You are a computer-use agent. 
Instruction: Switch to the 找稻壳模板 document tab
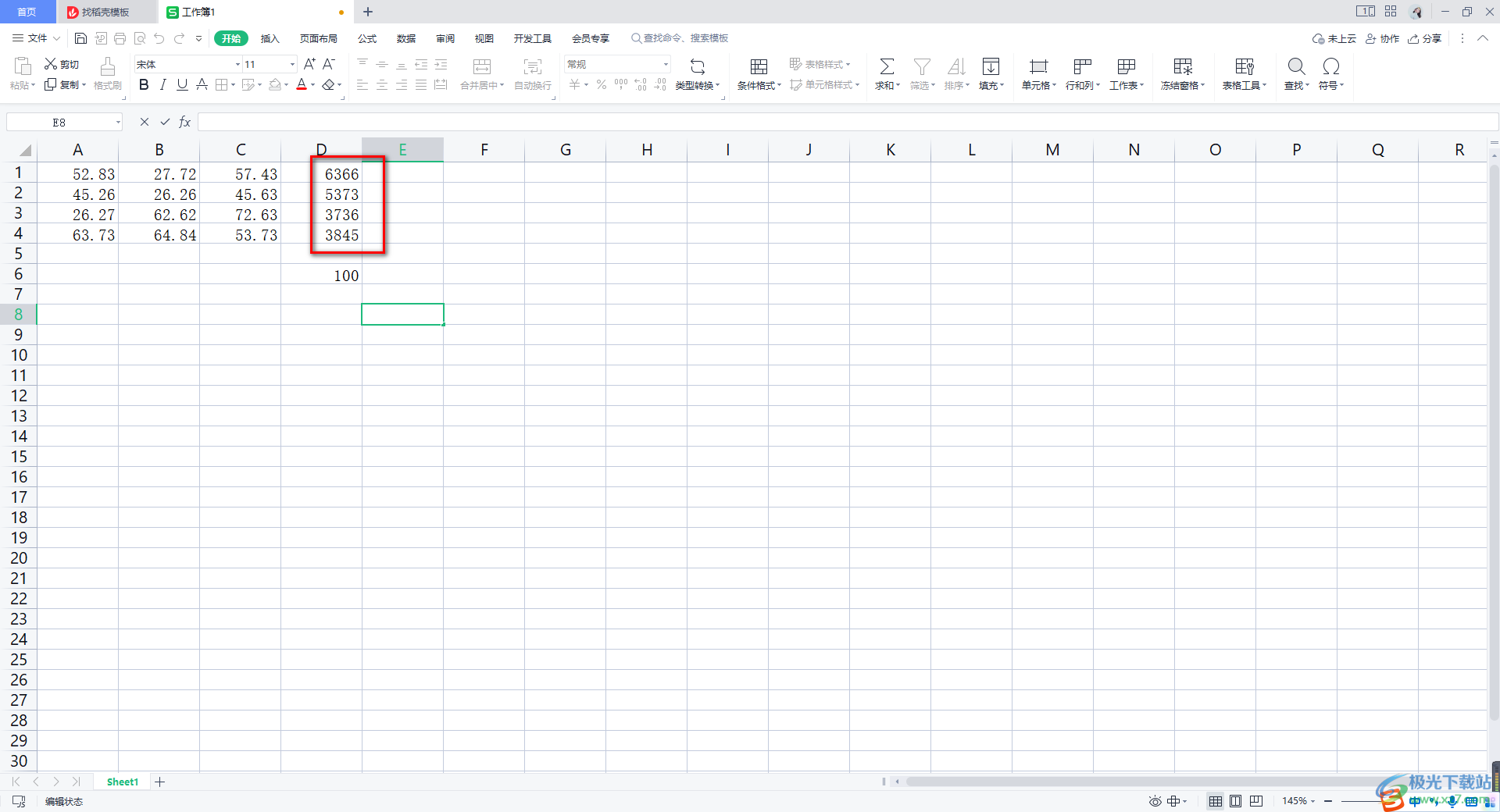click(105, 12)
